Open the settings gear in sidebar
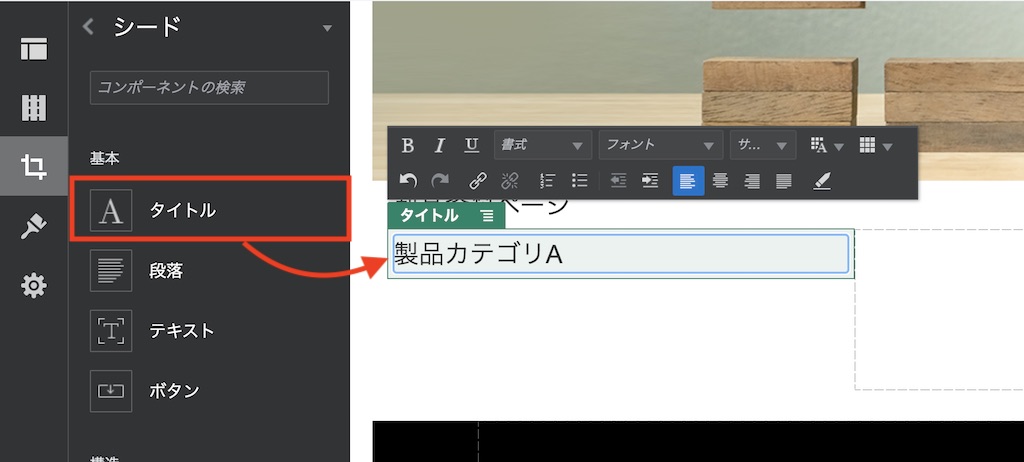 [x=34, y=286]
